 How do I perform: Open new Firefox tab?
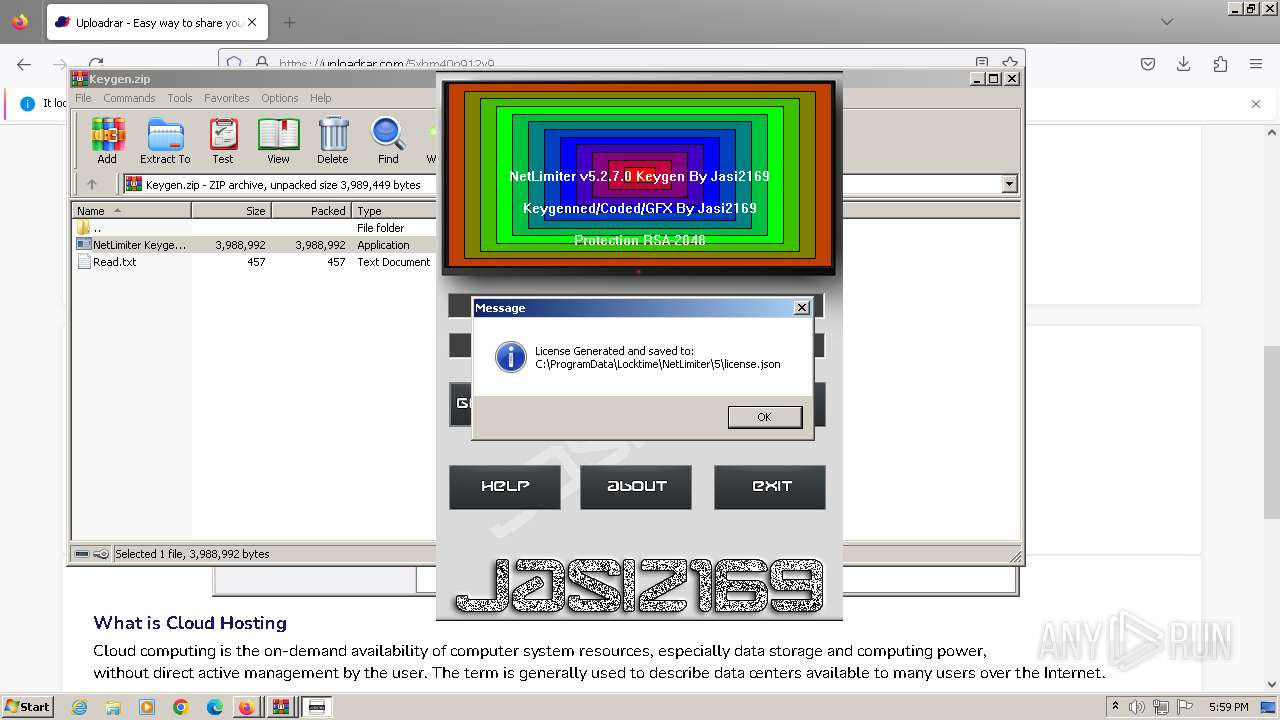click(289, 22)
